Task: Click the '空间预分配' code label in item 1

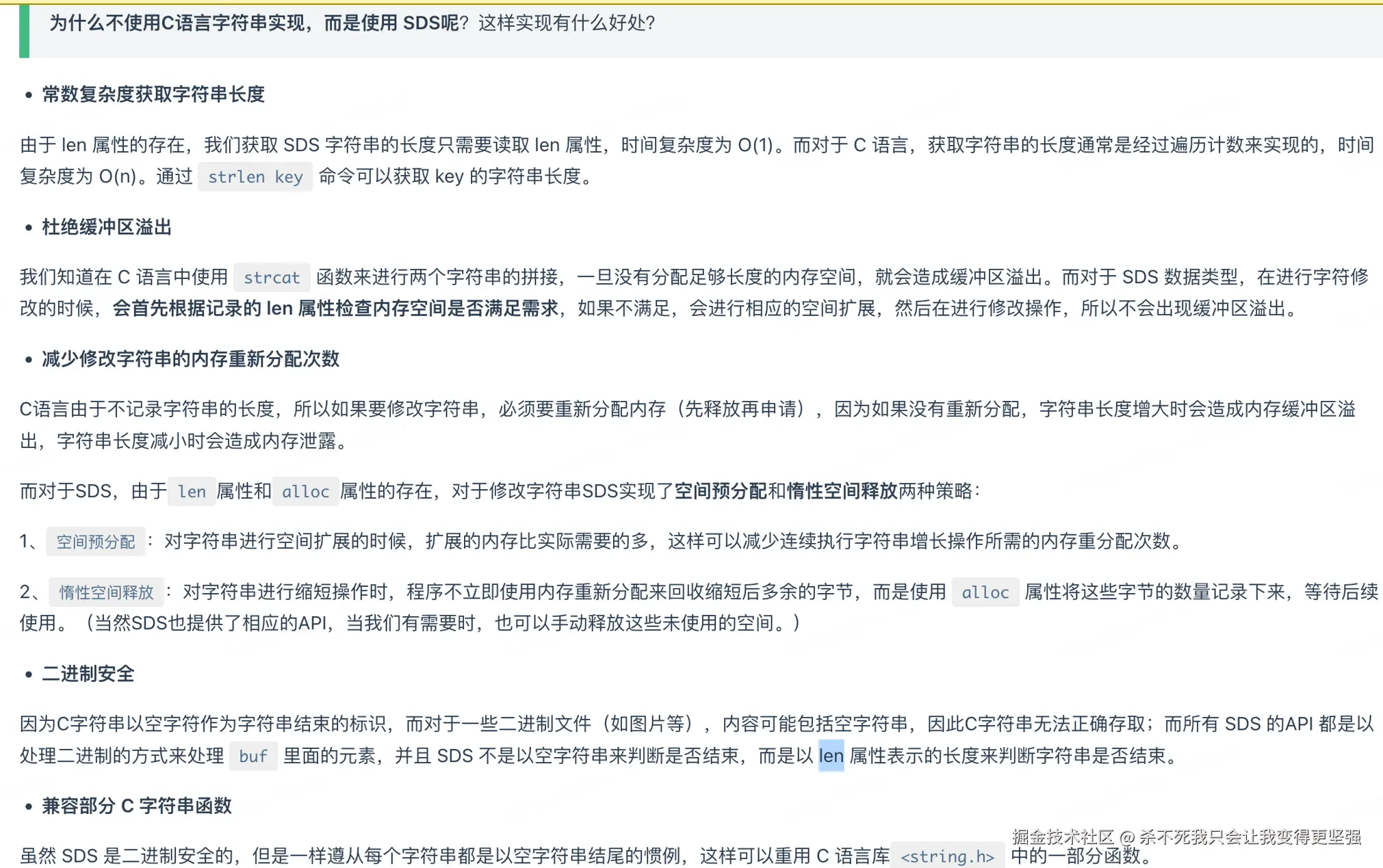Action: tap(96, 542)
